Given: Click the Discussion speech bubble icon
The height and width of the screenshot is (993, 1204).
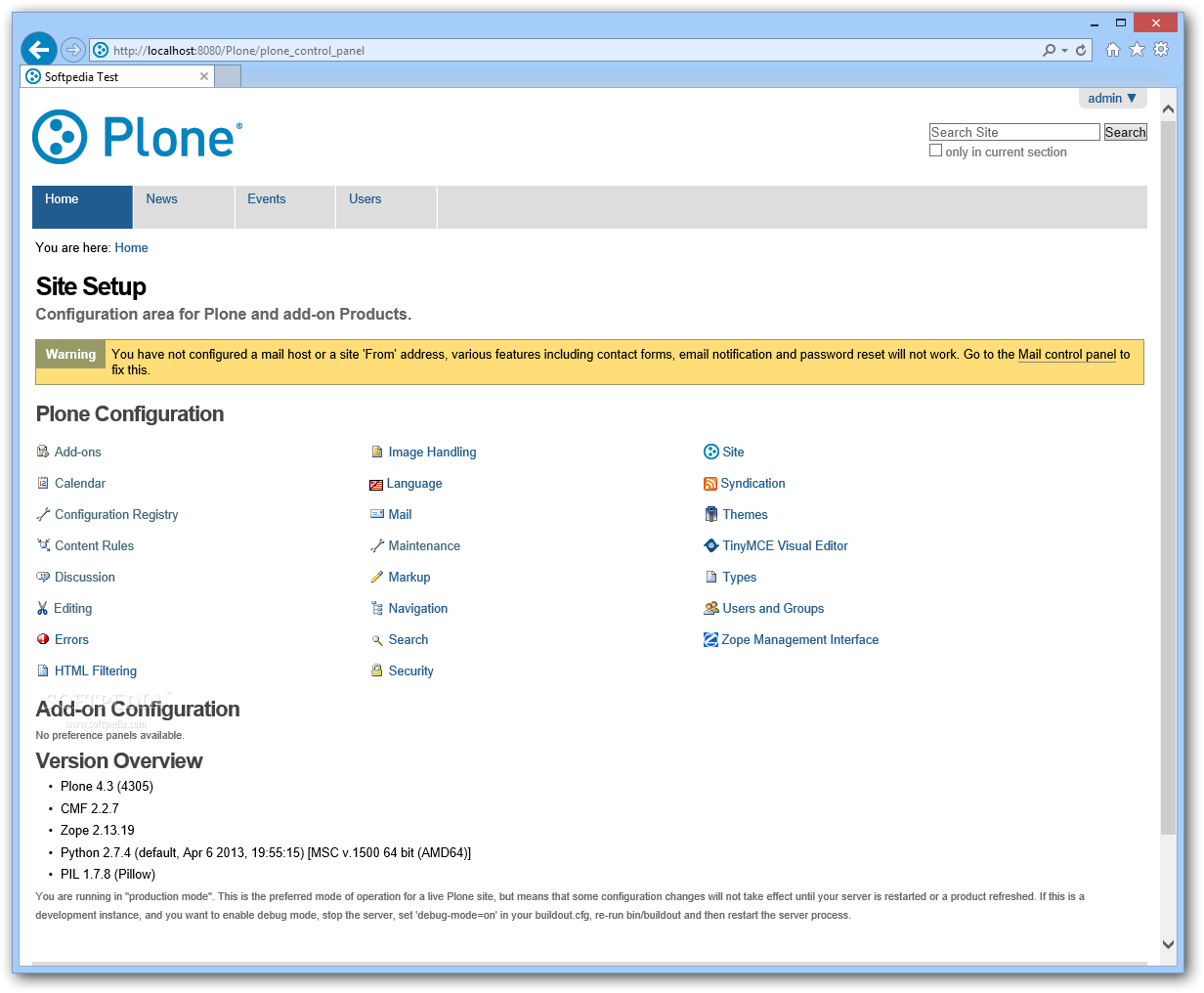Looking at the screenshot, I should click(x=43, y=577).
